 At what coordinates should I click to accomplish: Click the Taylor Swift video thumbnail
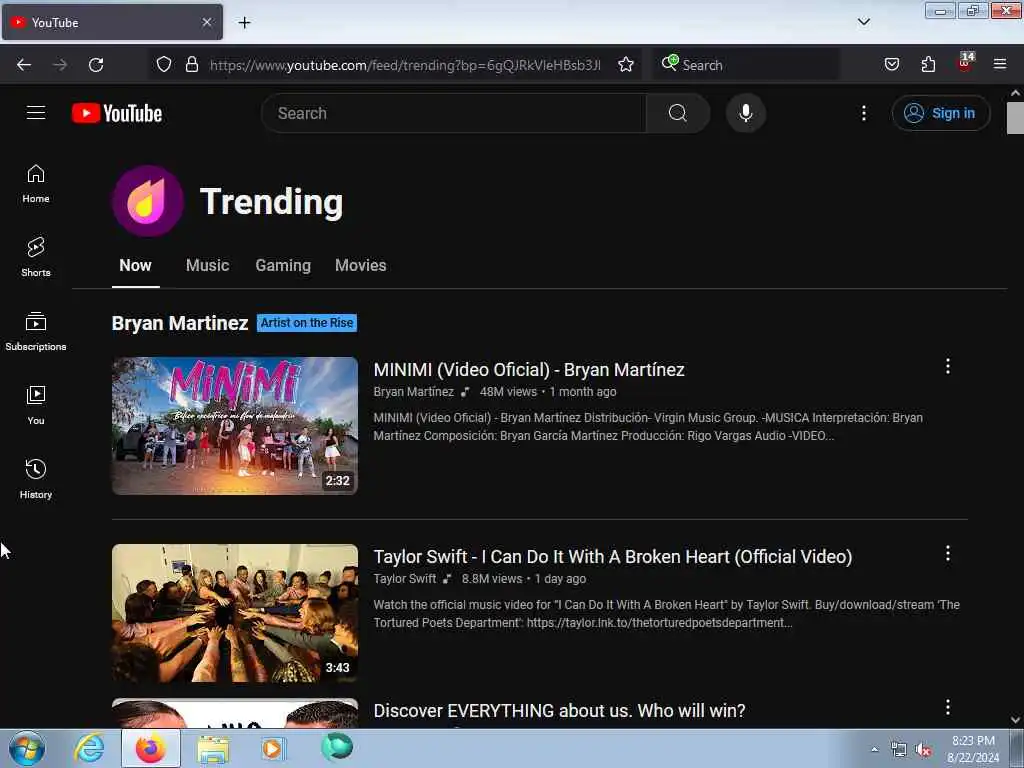tap(234, 613)
